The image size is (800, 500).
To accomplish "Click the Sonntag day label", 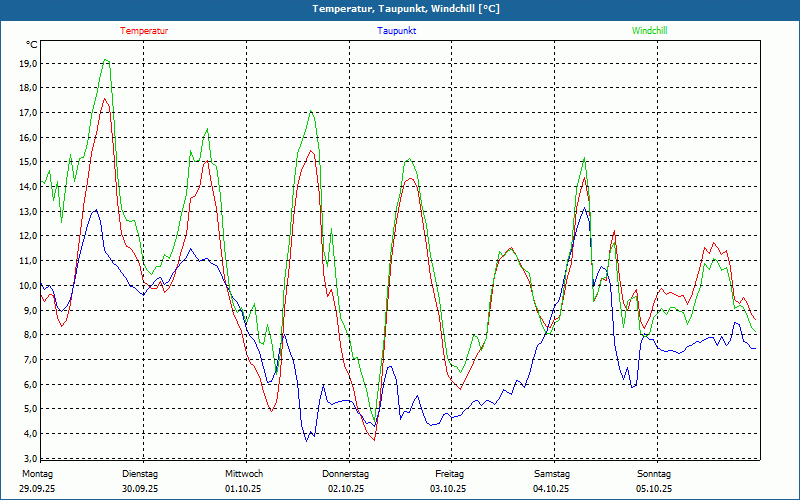I will tap(655, 474).
